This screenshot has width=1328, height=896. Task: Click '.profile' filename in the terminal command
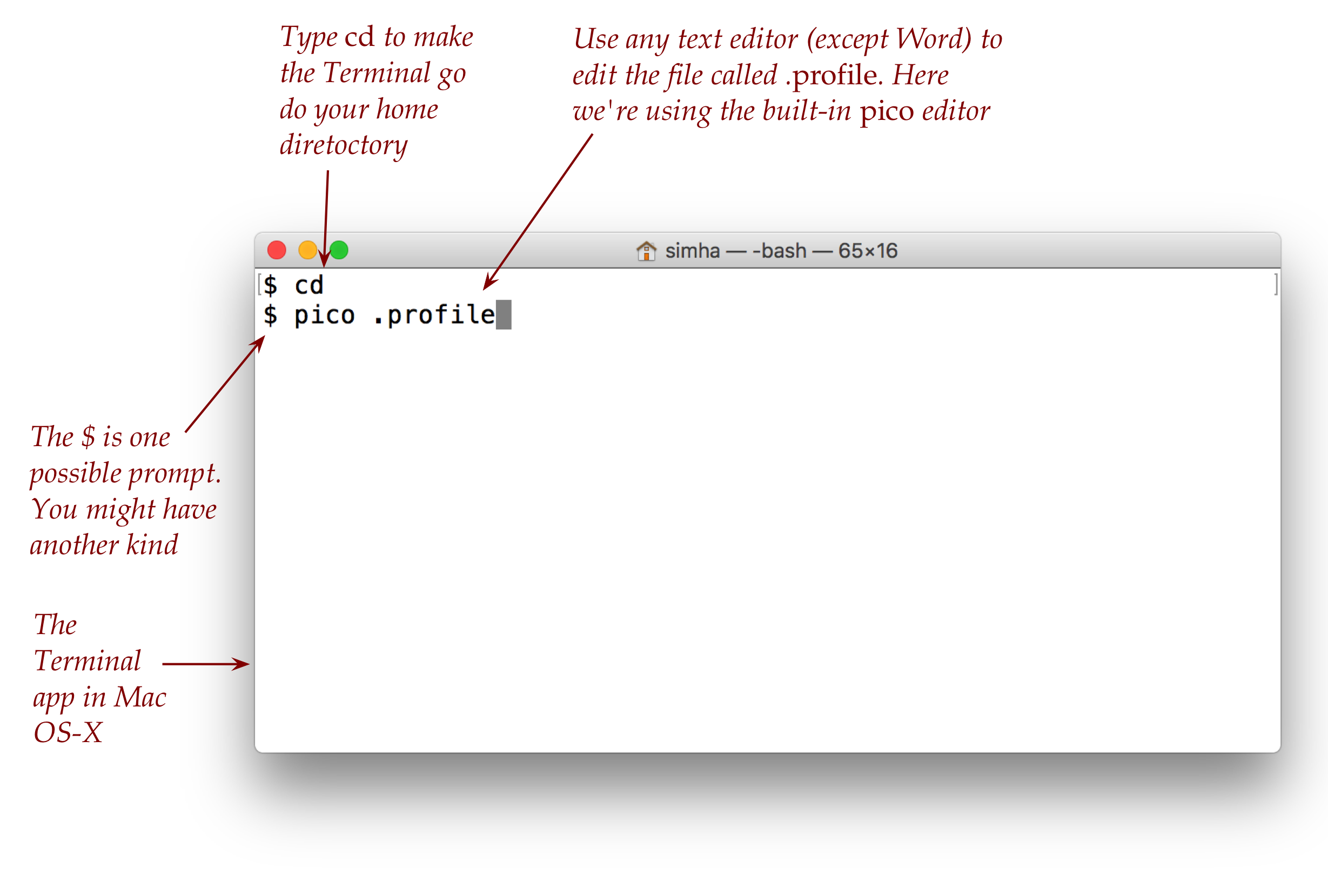coord(434,315)
